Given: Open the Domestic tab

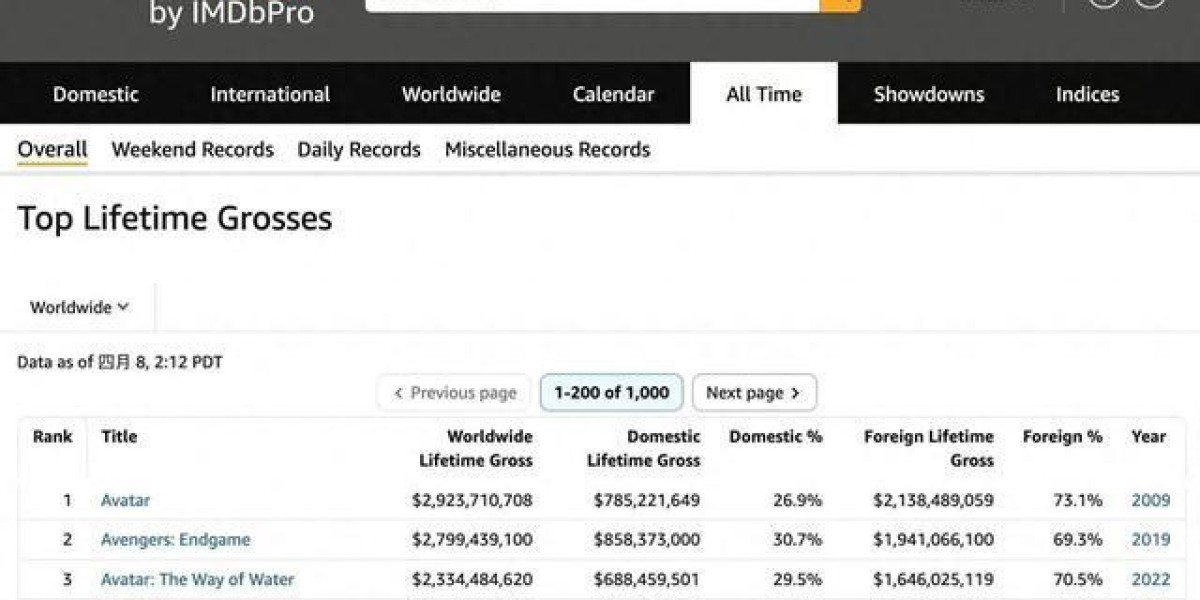Looking at the screenshot, I should coord(96,94).
